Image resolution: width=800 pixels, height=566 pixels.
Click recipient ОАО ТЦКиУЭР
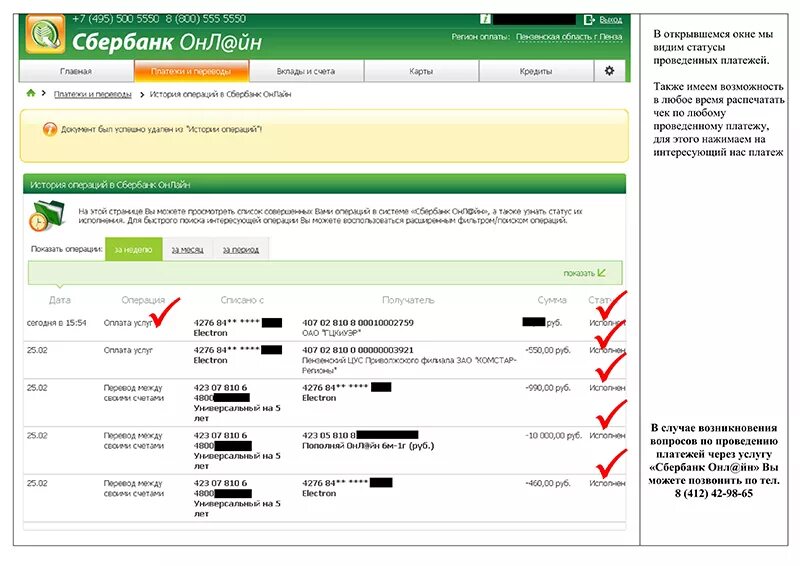[x=331, y=333]
